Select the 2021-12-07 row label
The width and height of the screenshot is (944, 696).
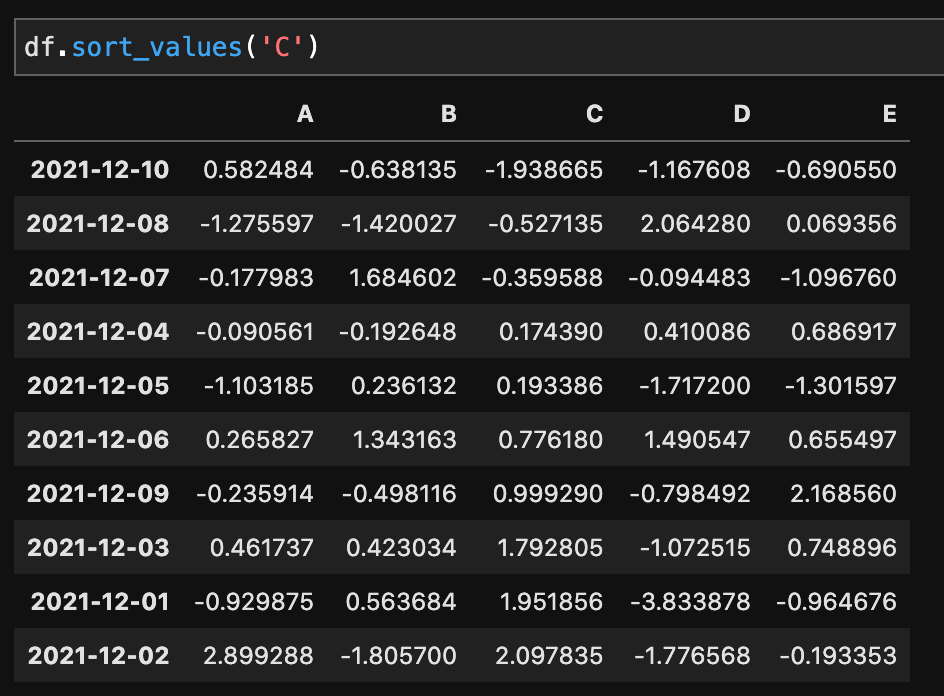pyautogui.click(x=99, y=278)
